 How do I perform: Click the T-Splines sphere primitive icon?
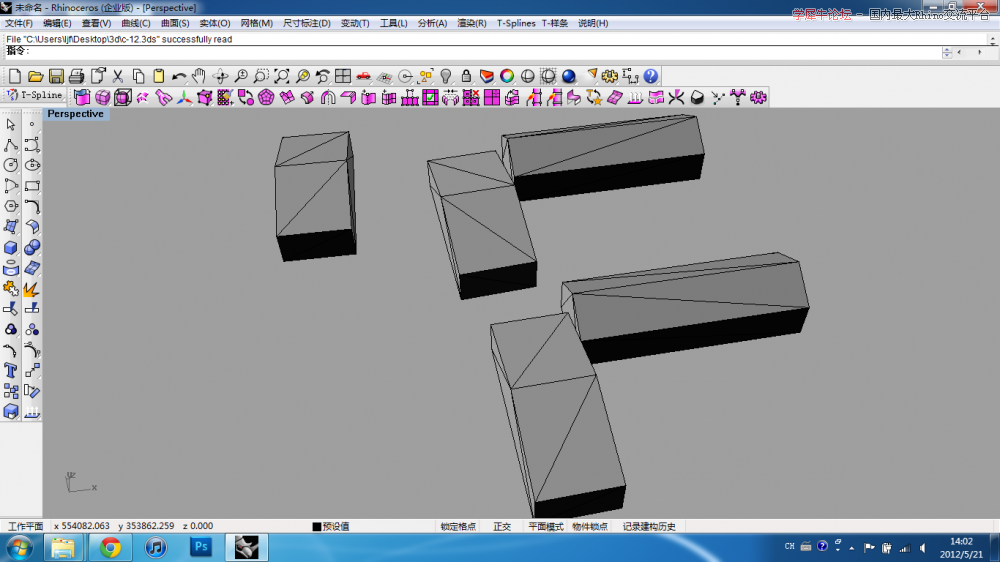103,98
